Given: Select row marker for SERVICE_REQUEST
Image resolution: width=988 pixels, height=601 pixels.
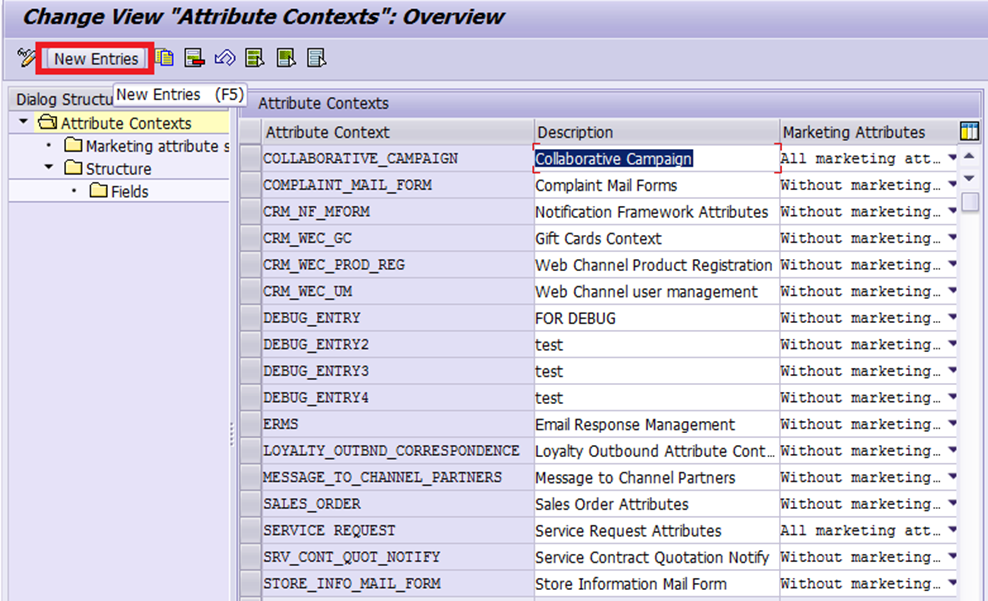Looking at the screenshot, I should click(250, 530).
